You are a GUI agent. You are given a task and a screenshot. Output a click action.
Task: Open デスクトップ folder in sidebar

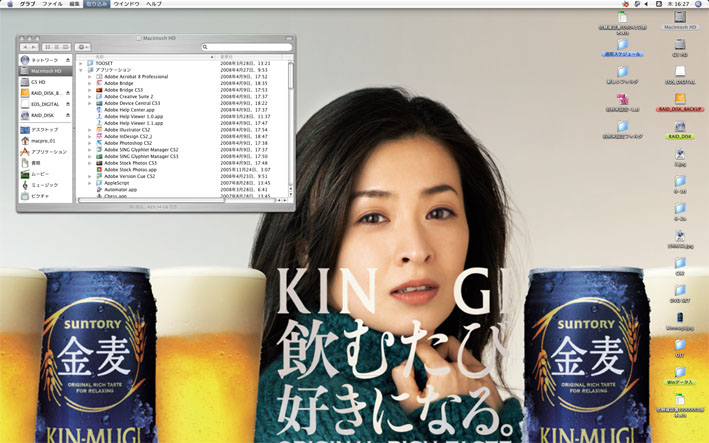coord(44,130)
